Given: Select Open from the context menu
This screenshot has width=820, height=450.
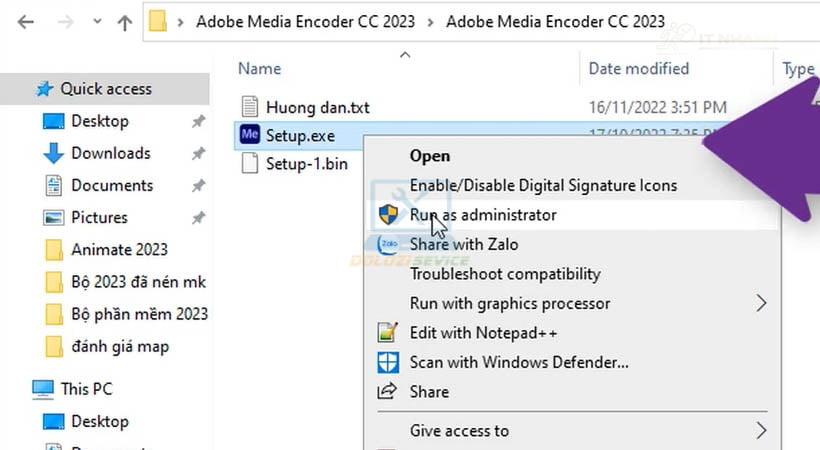Looking at the screenshot, I should (x=430, y=156).
